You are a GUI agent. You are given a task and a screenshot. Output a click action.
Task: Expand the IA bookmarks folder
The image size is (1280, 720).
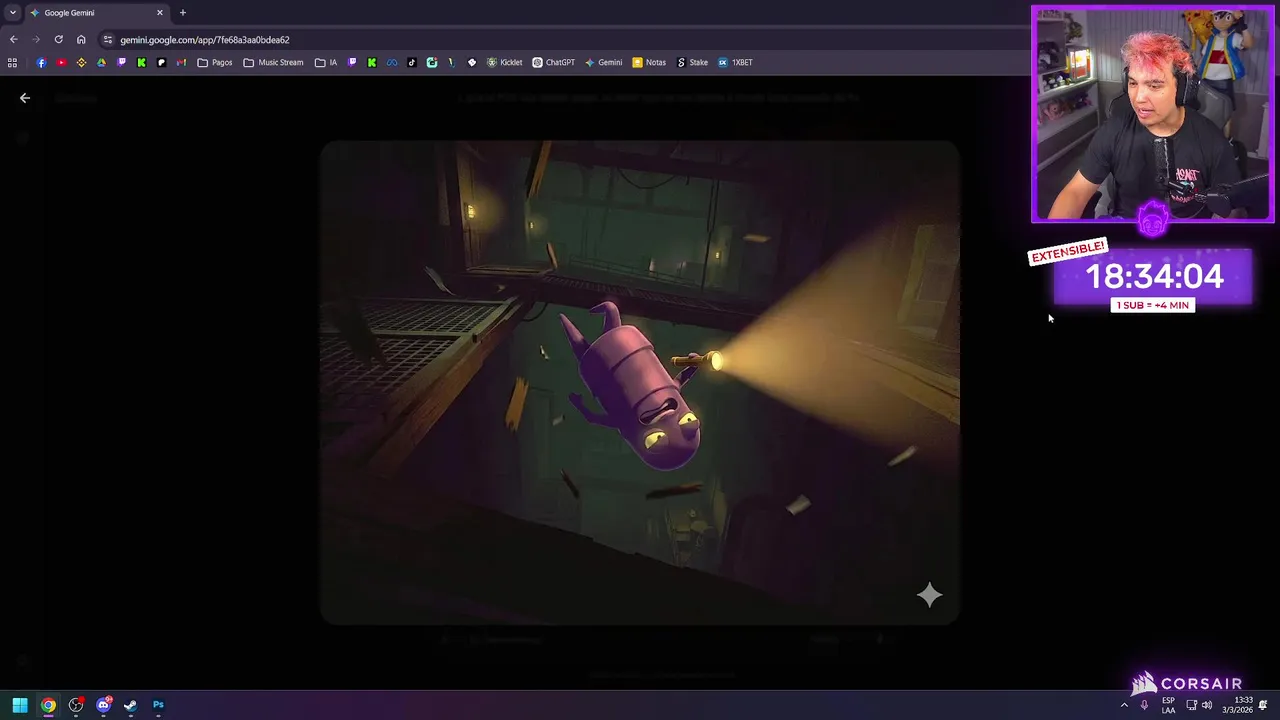(326, 62)
